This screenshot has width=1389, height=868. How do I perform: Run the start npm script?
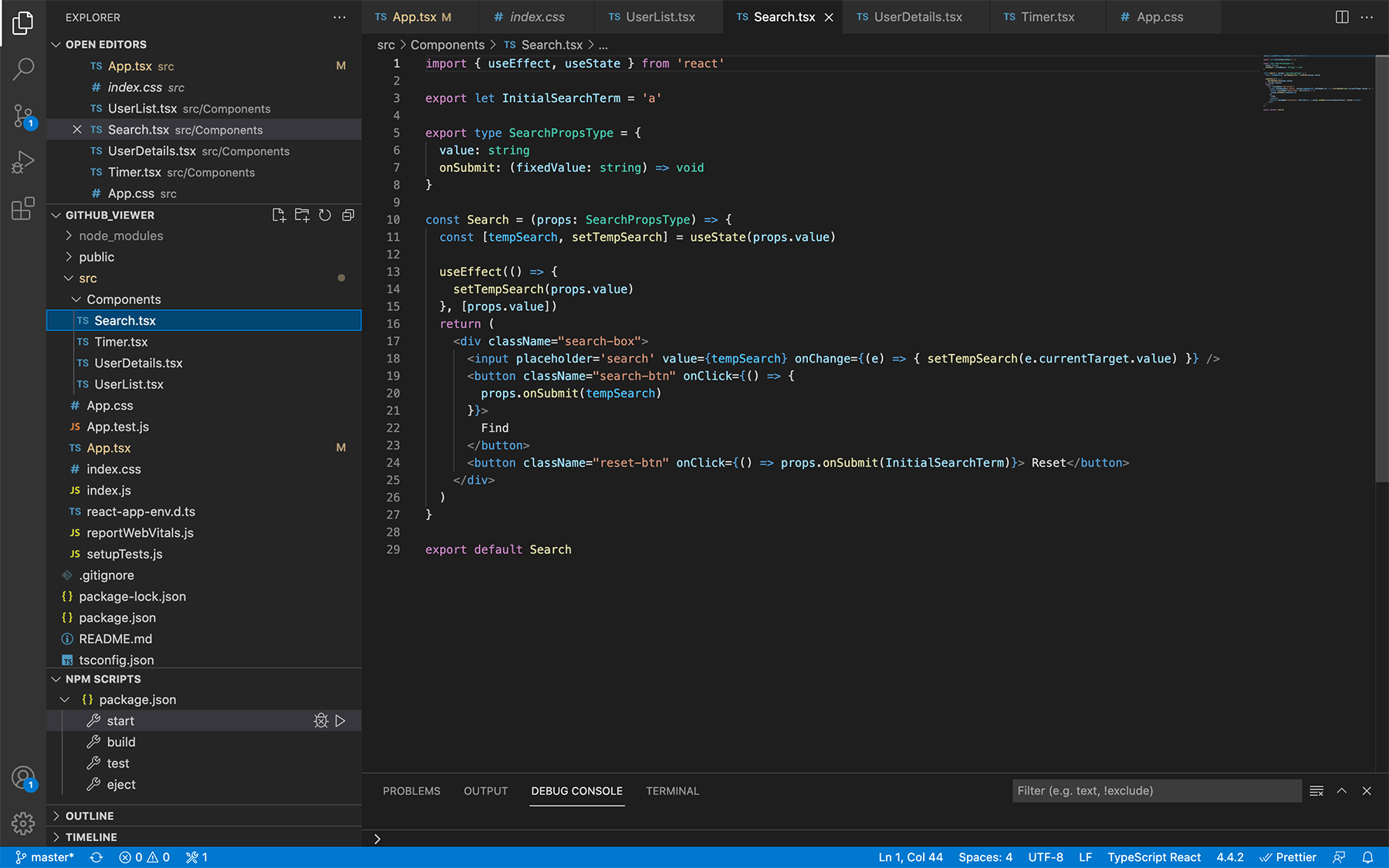[x=340, y=721]
